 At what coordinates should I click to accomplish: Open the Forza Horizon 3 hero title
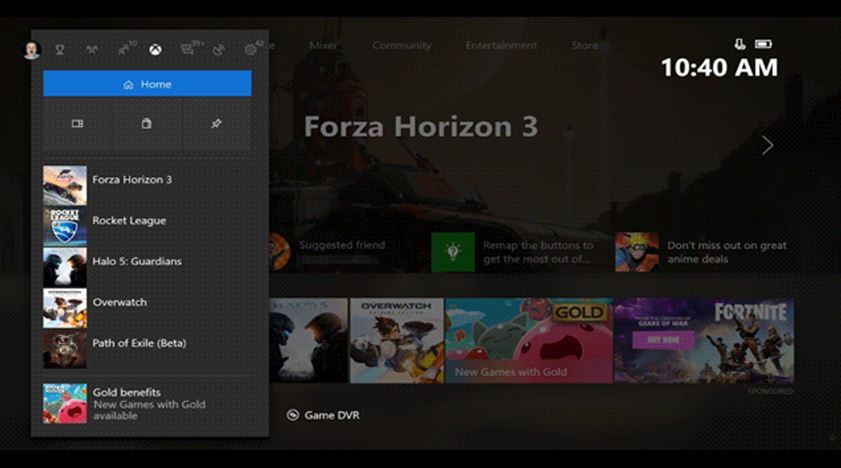[x=421, y=127]
